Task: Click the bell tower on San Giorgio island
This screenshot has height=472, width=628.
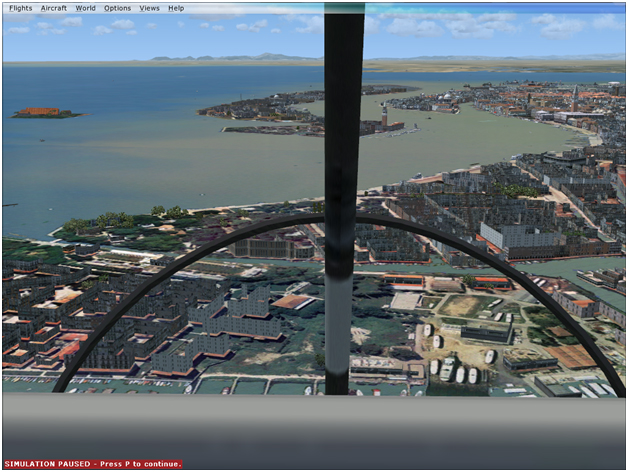Action: tap(384, 115)
